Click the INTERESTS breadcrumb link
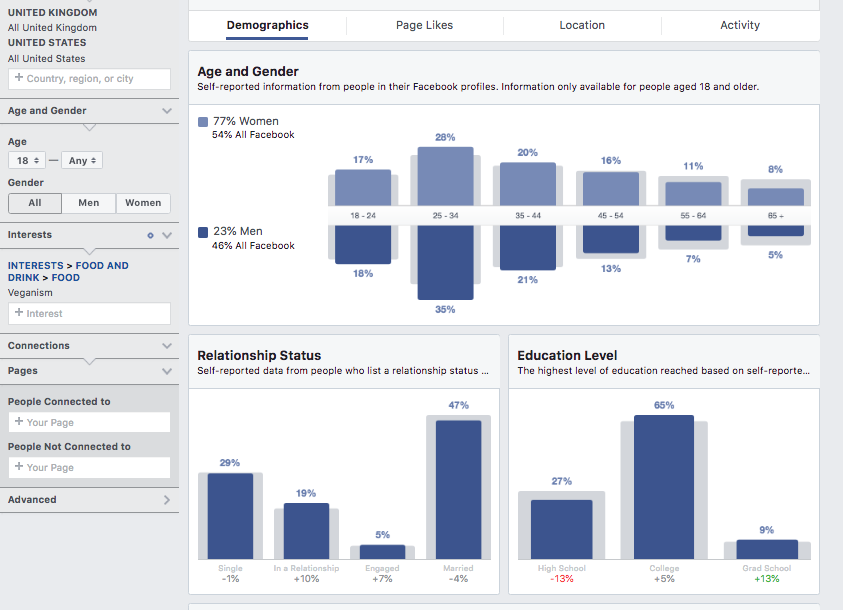843x610 pixels. [x=35, y=265]
